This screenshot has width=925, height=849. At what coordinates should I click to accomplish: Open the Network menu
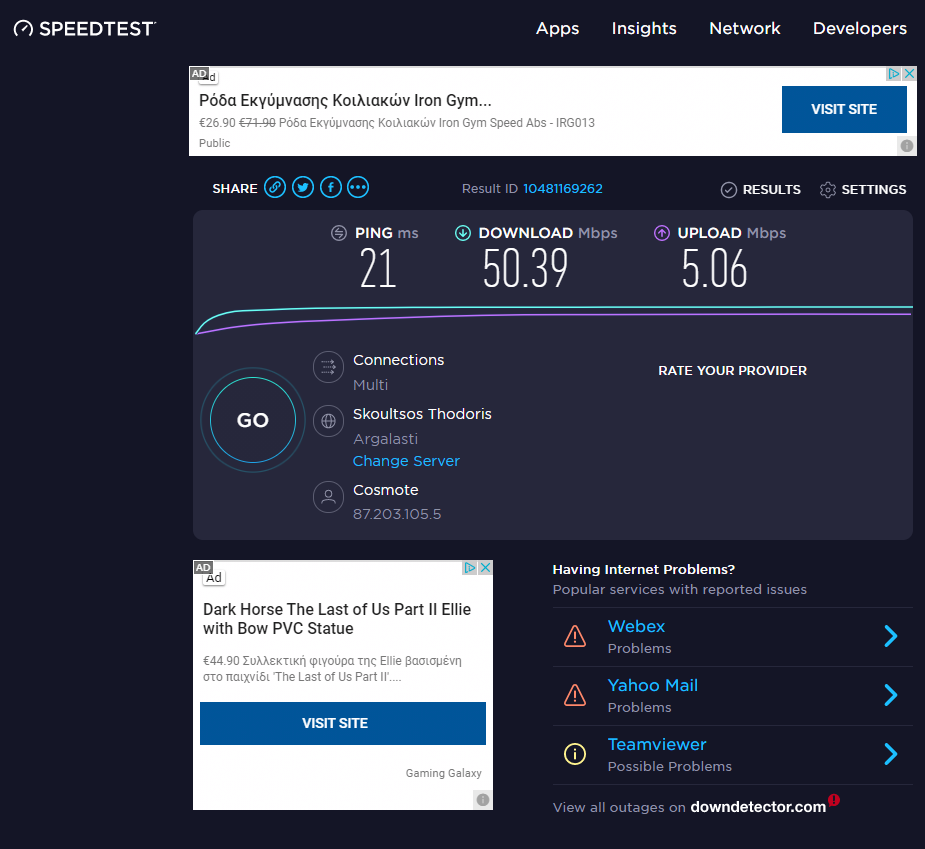point(744,28)
